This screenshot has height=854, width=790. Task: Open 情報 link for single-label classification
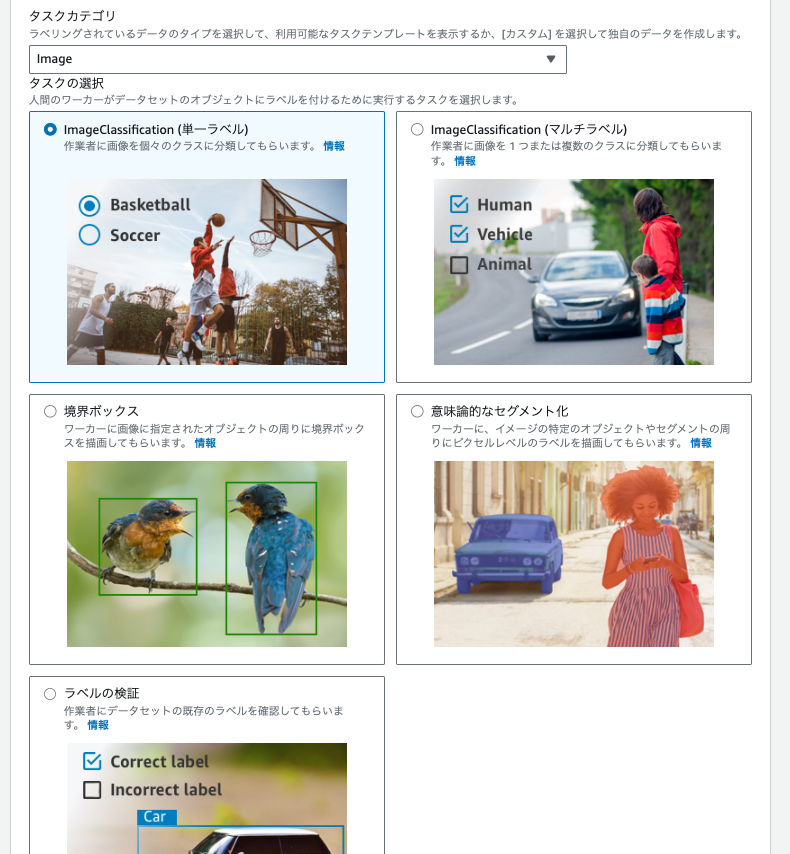click(334, 146)
